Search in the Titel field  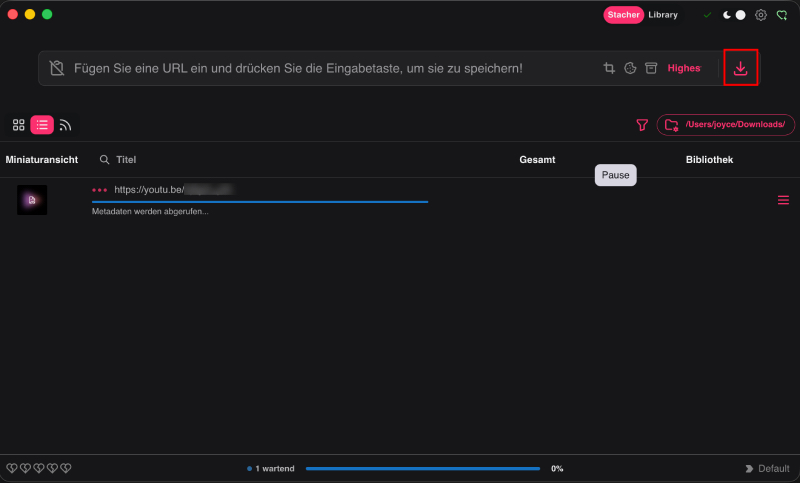tap(126, 160)
